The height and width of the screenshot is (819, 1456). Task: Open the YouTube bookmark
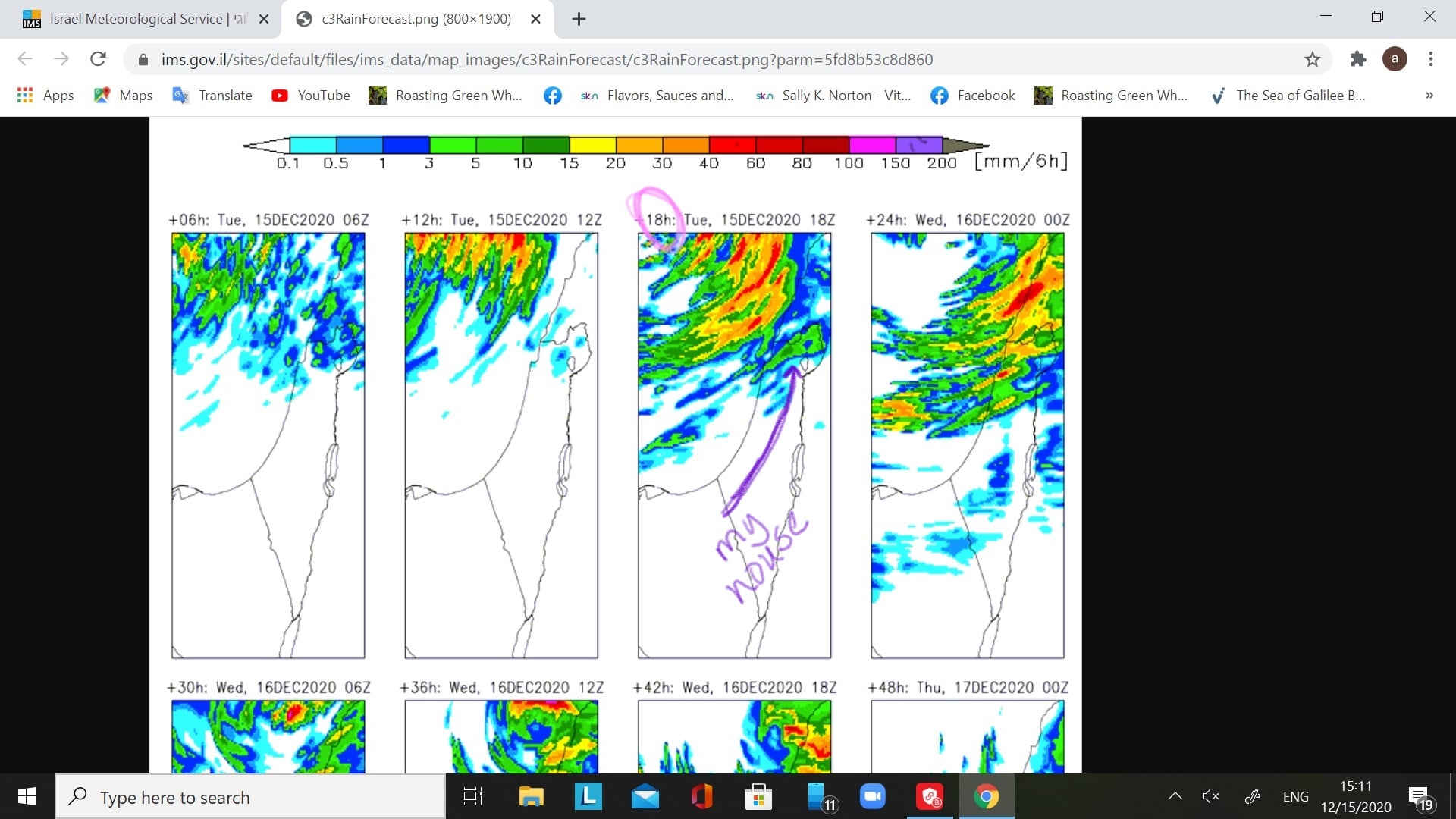coord(311,96)
